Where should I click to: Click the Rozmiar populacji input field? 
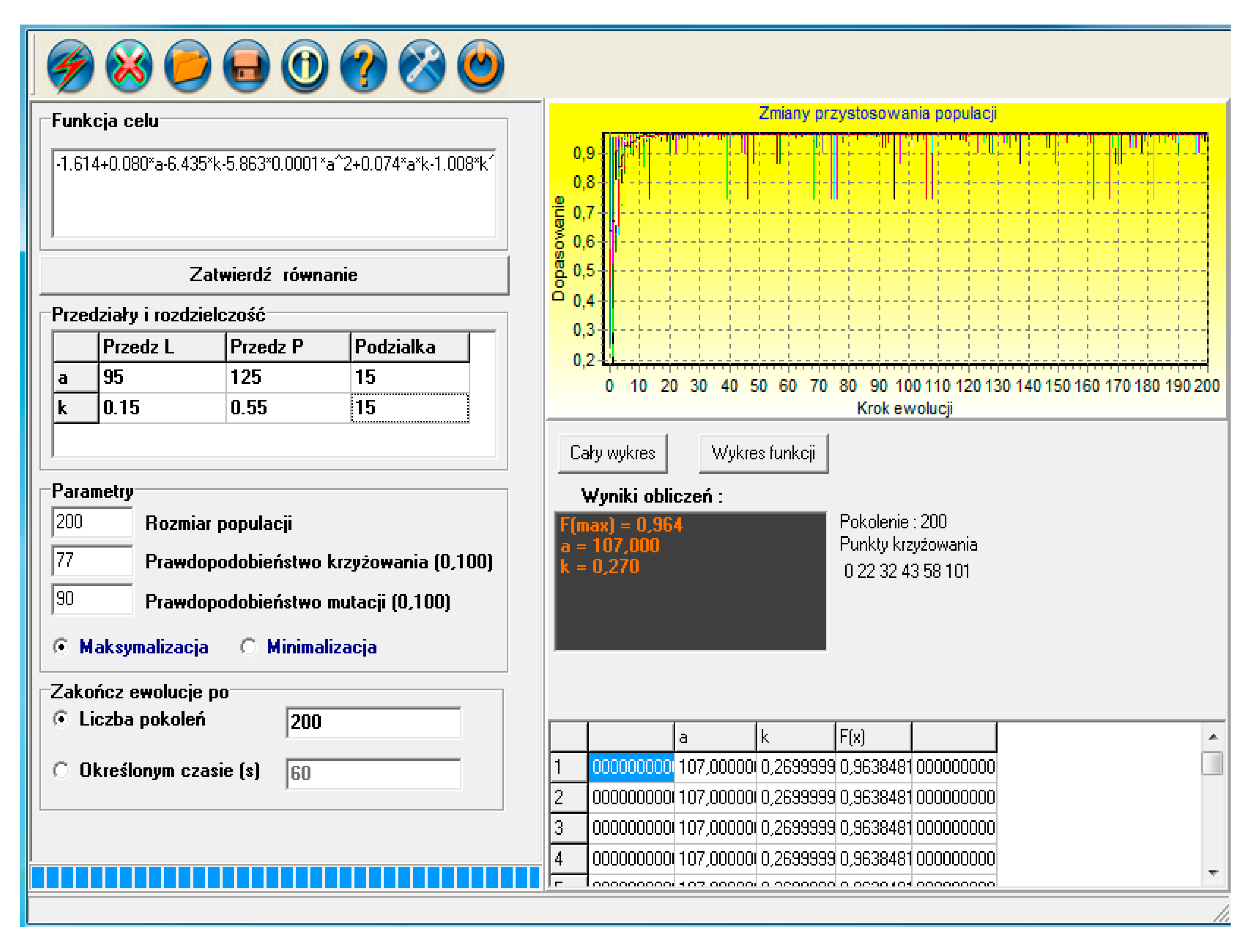(92, 522)
